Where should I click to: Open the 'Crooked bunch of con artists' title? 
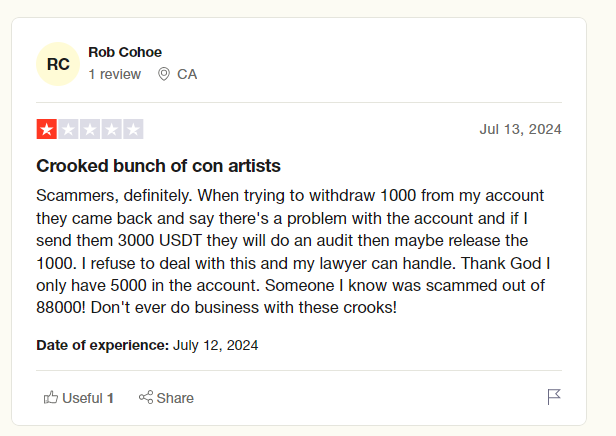coord(158,166)
